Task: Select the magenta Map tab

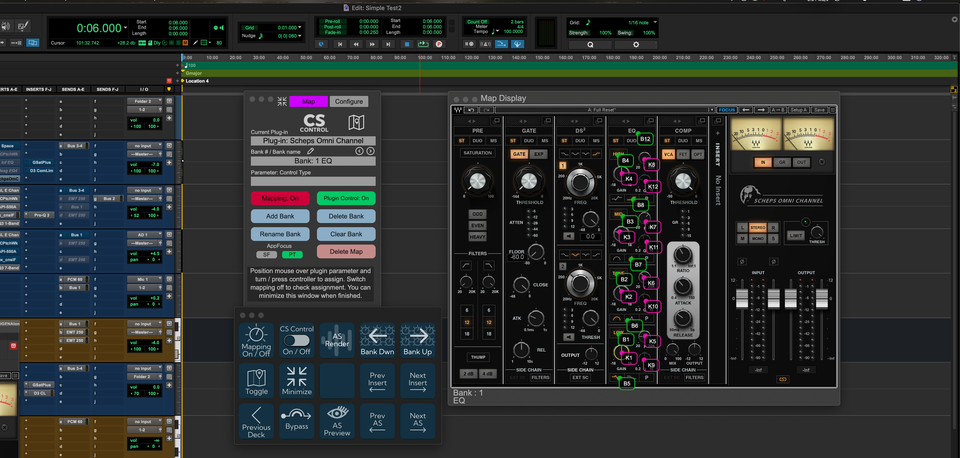Action: pyautogui.click(x=308, y=101)
